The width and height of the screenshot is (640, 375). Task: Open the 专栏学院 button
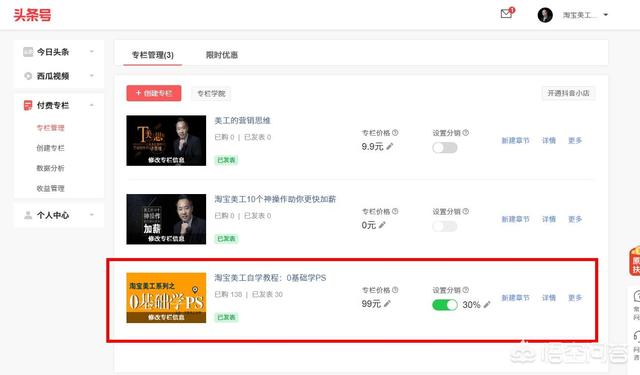(211, 93)
